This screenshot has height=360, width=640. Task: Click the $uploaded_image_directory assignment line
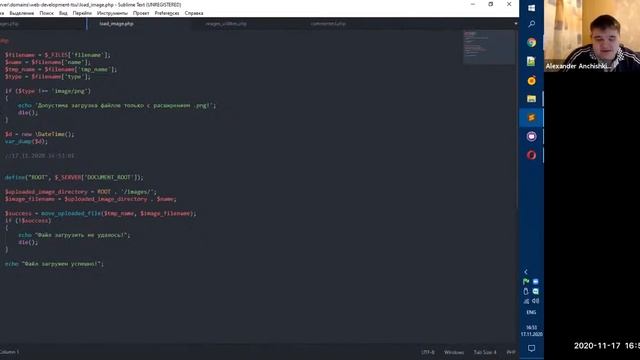(x=81, y=192)
